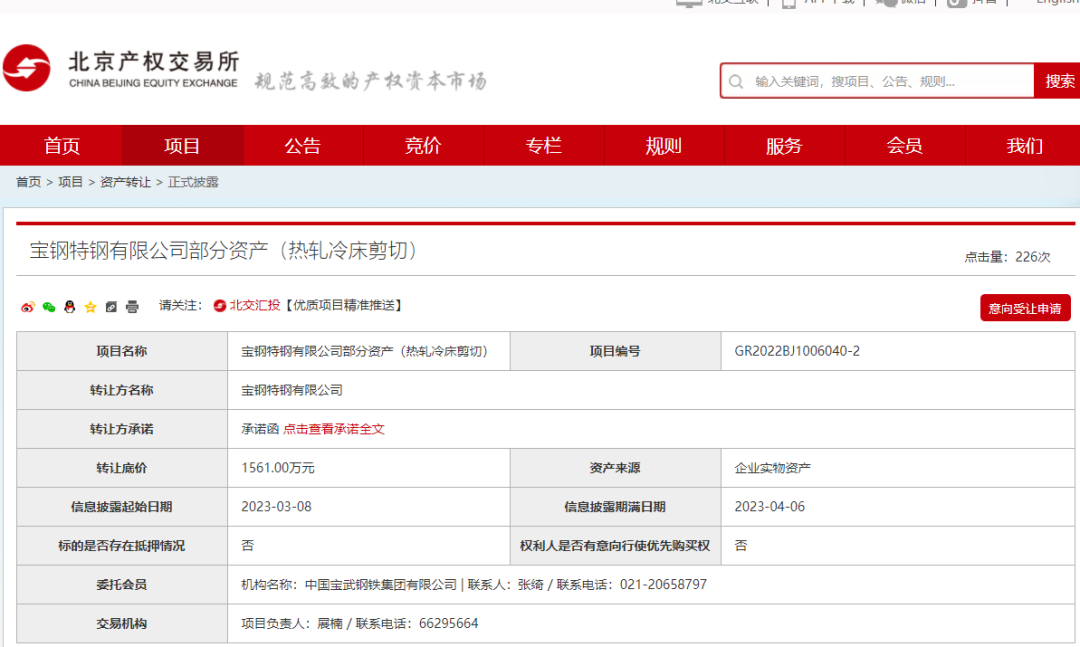Image resolution: width=1080 pixels, height=647 pixels.
Task: Open the 专栏 navigation tab
Action: coord(543,145)
